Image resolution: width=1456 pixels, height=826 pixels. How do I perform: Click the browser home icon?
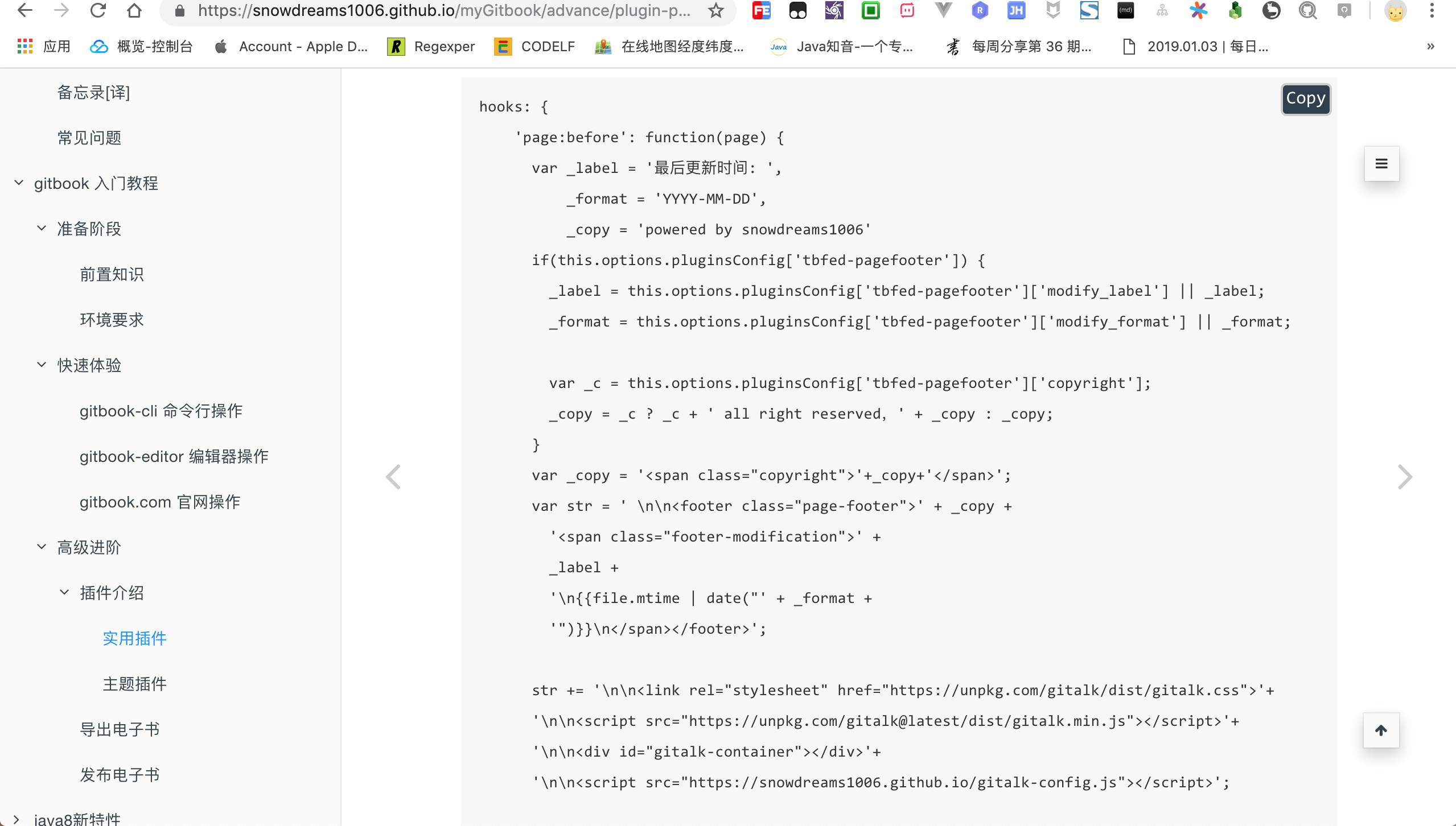pyautogui.click(x=134, y=10)
